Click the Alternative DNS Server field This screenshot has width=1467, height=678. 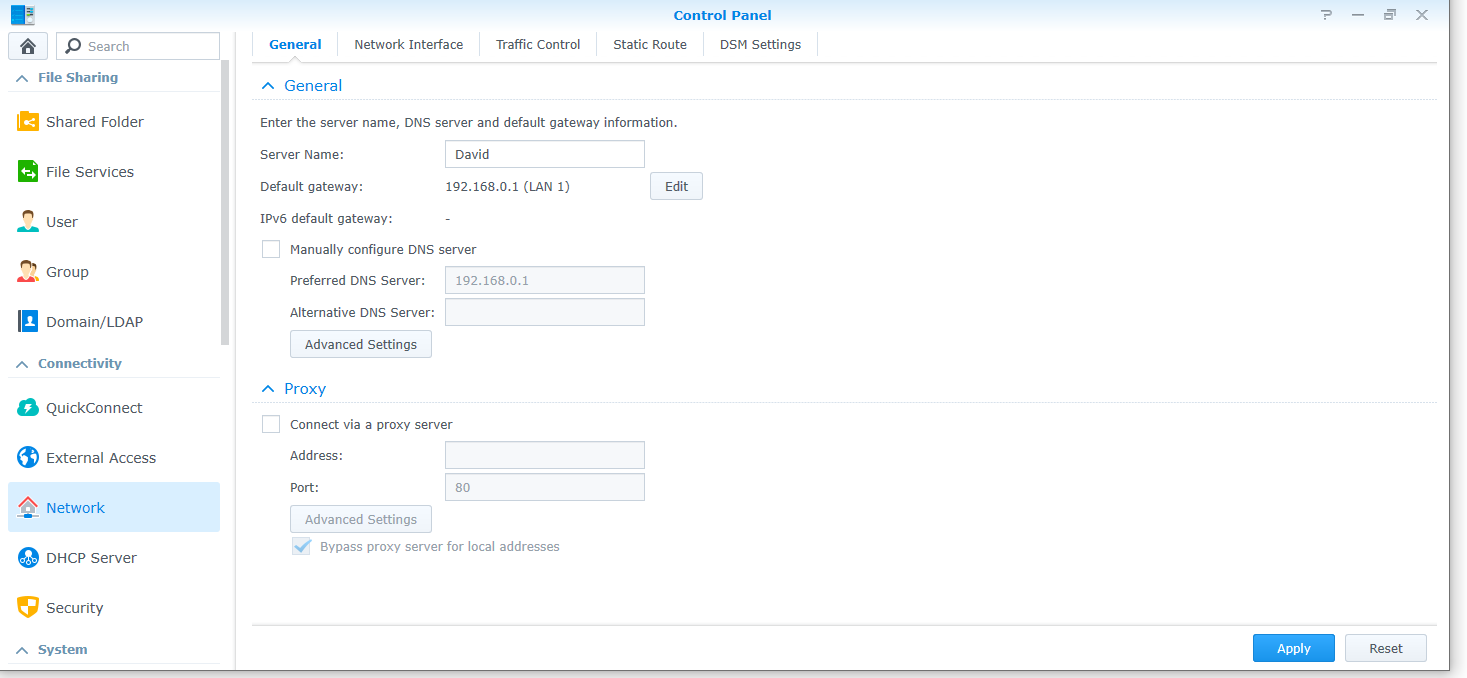click(x=545, y=312)
